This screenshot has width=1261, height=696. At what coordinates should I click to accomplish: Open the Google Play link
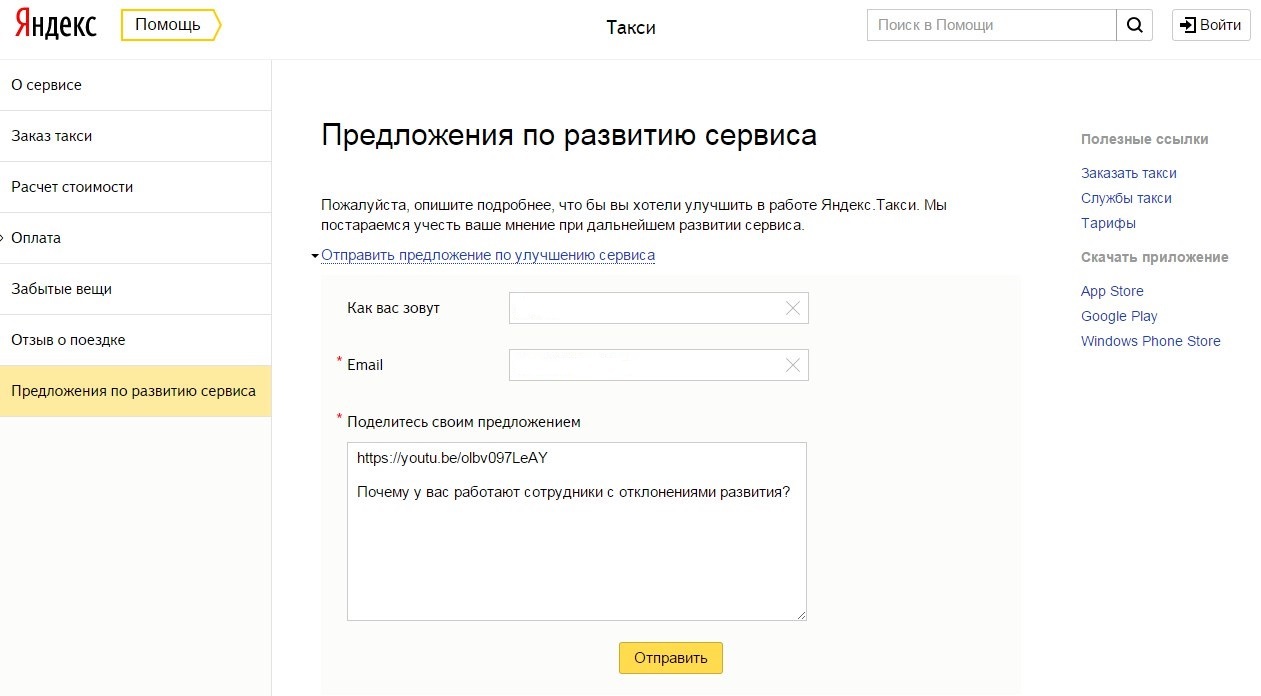[1119, 316]
